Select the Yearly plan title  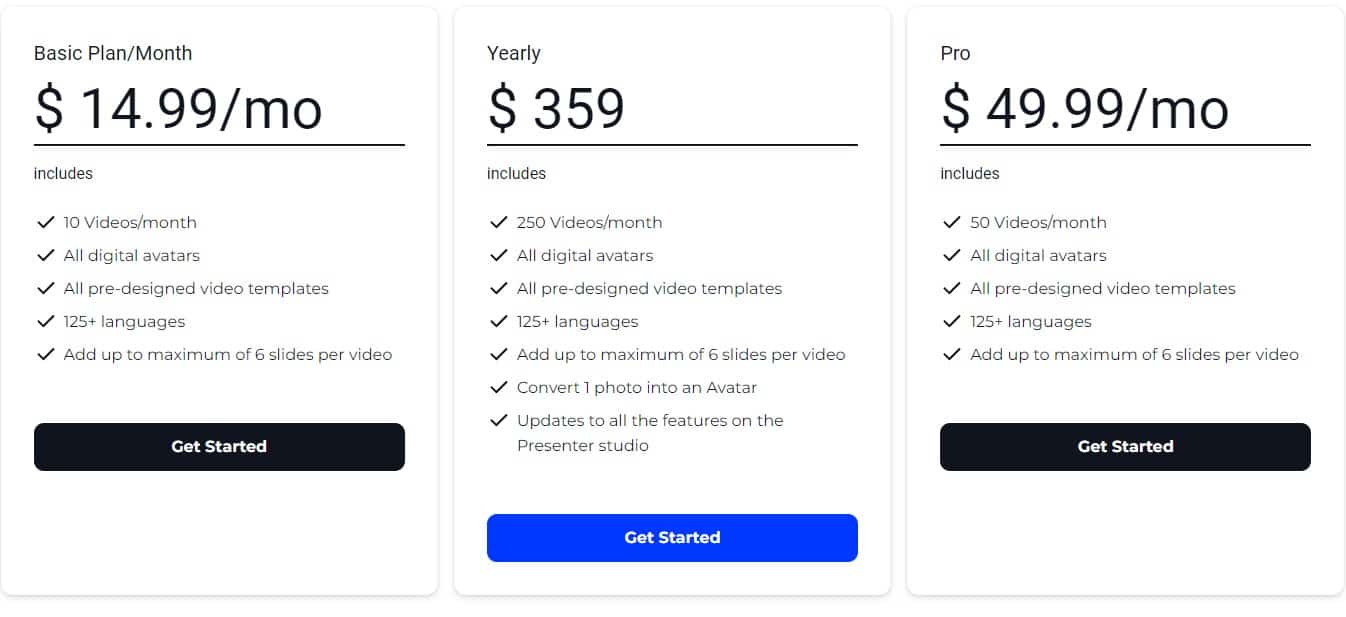(x=513, y=53)
